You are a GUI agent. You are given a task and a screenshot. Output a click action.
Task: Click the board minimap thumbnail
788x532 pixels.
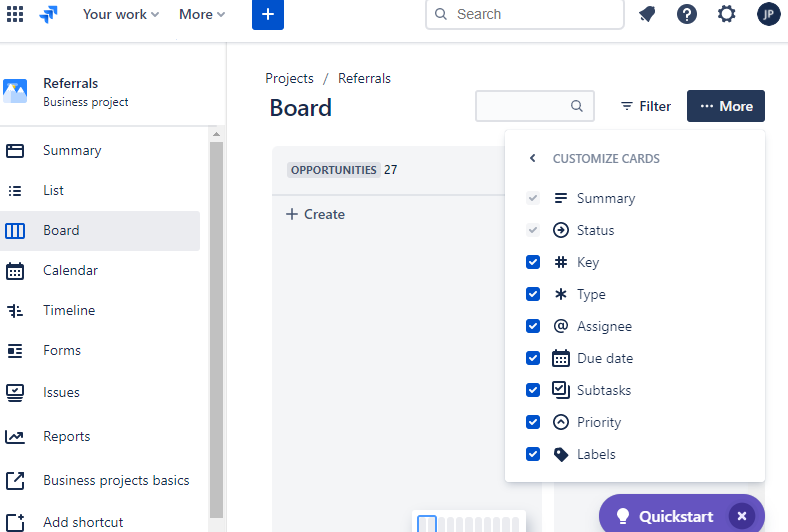tap(469, 522)
